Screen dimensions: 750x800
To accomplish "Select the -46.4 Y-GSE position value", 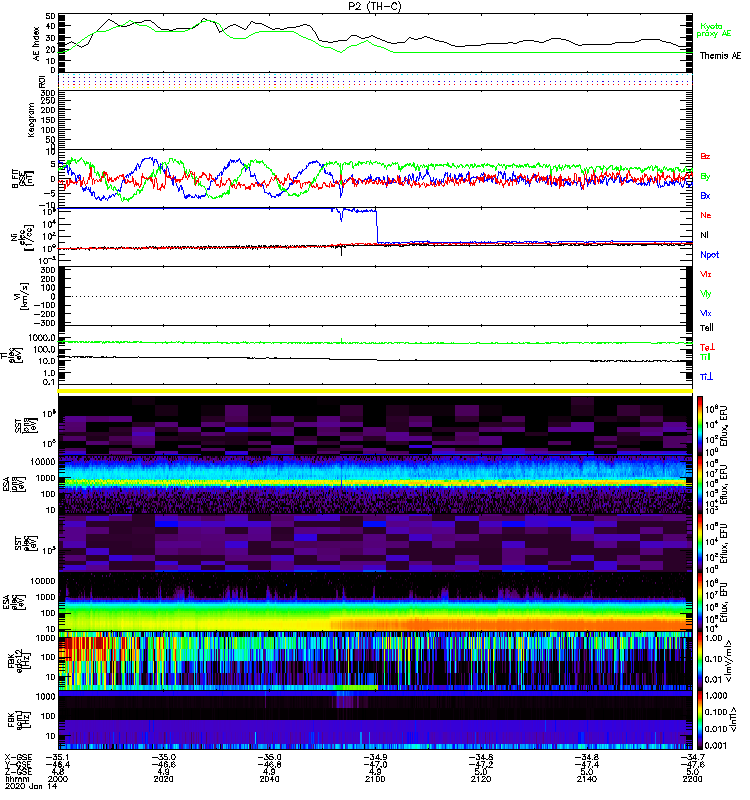I will (58, 764).
